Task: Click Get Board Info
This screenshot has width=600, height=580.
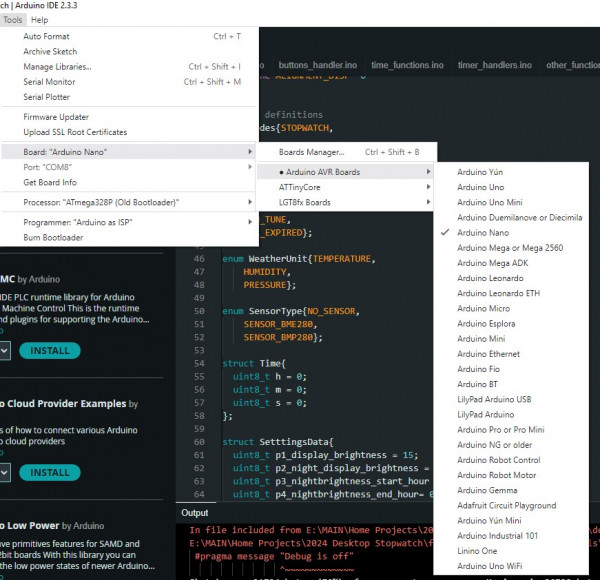Action: point(129,182)
